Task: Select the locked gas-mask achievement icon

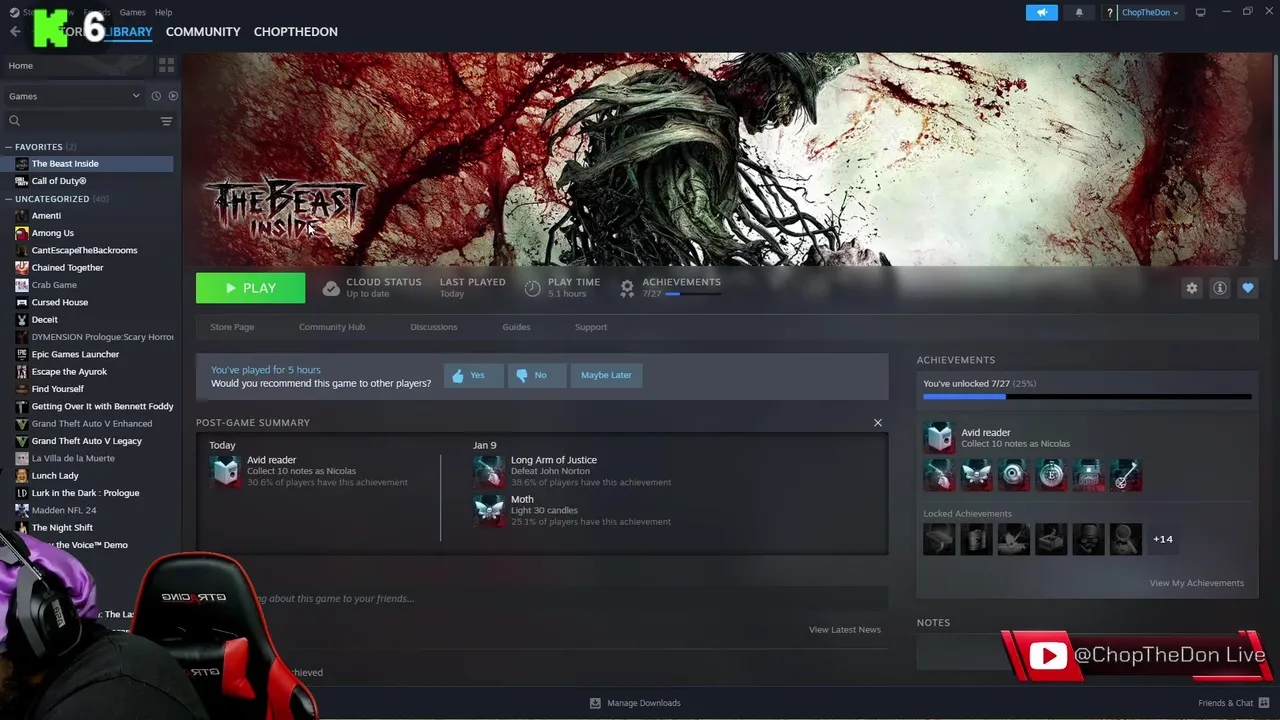Action: click(x=1088, y=539)
